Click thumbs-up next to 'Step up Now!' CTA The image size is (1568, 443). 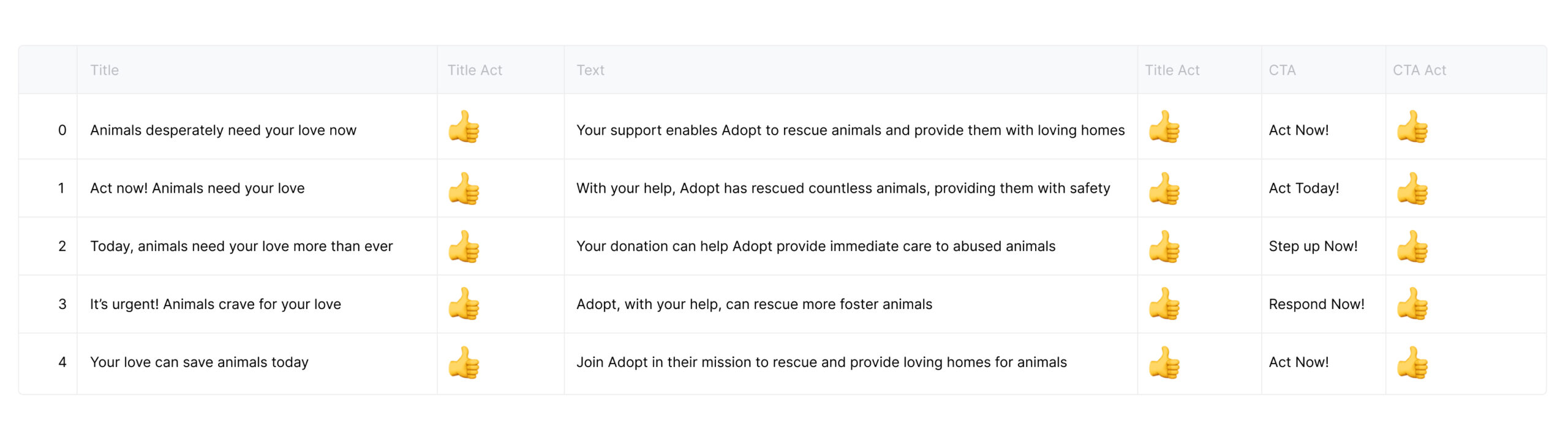point(1412,247)
